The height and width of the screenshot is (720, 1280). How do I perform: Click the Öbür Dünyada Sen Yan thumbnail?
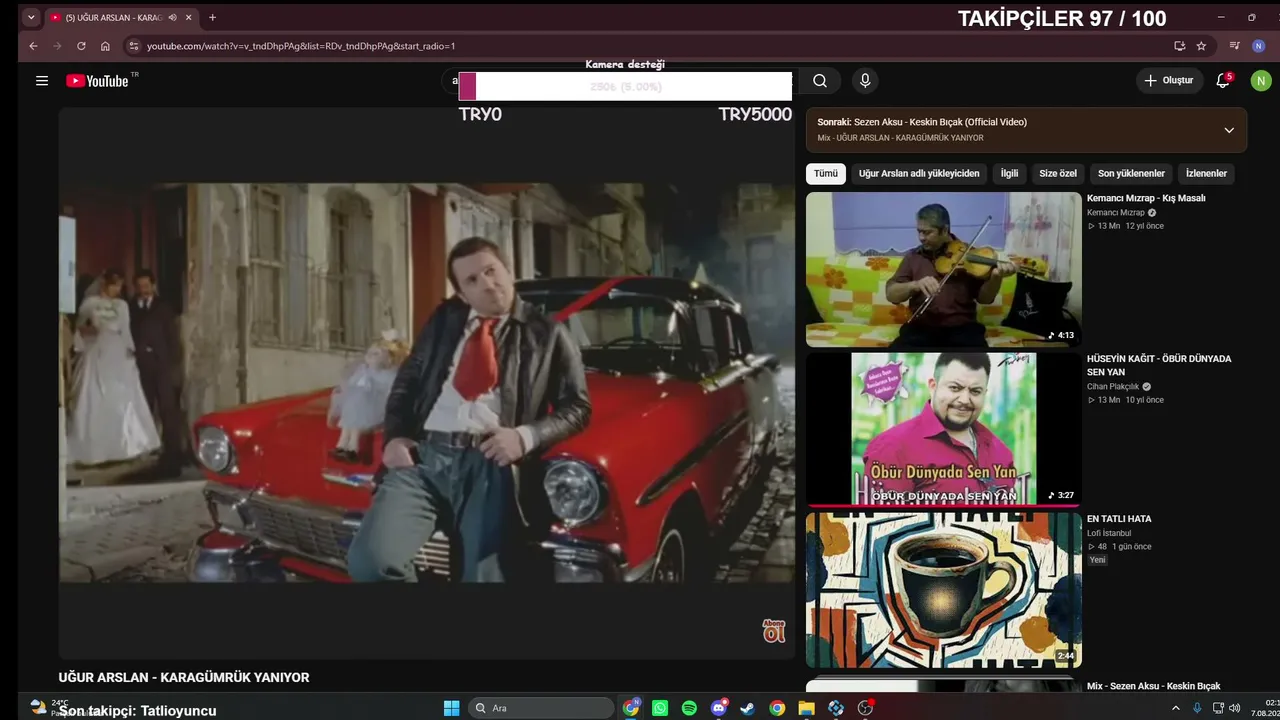(x=944, y=430)
